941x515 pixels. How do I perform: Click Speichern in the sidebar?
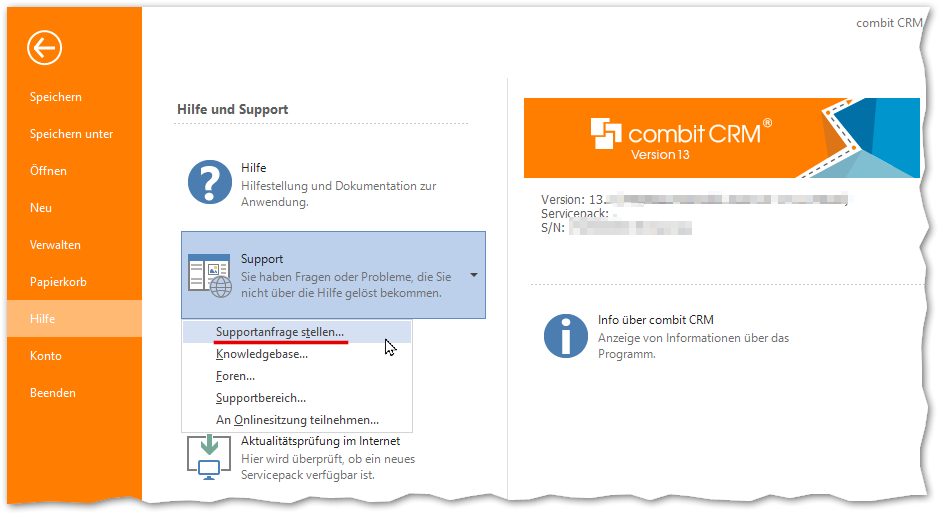click(x=56, y=97)
